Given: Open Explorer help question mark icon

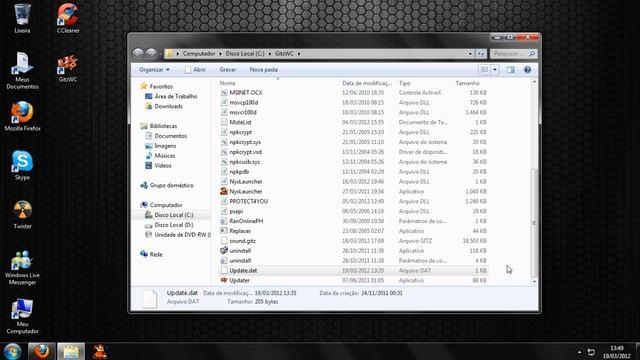Looking at the screenshot, I should click(x=527, y=70).
